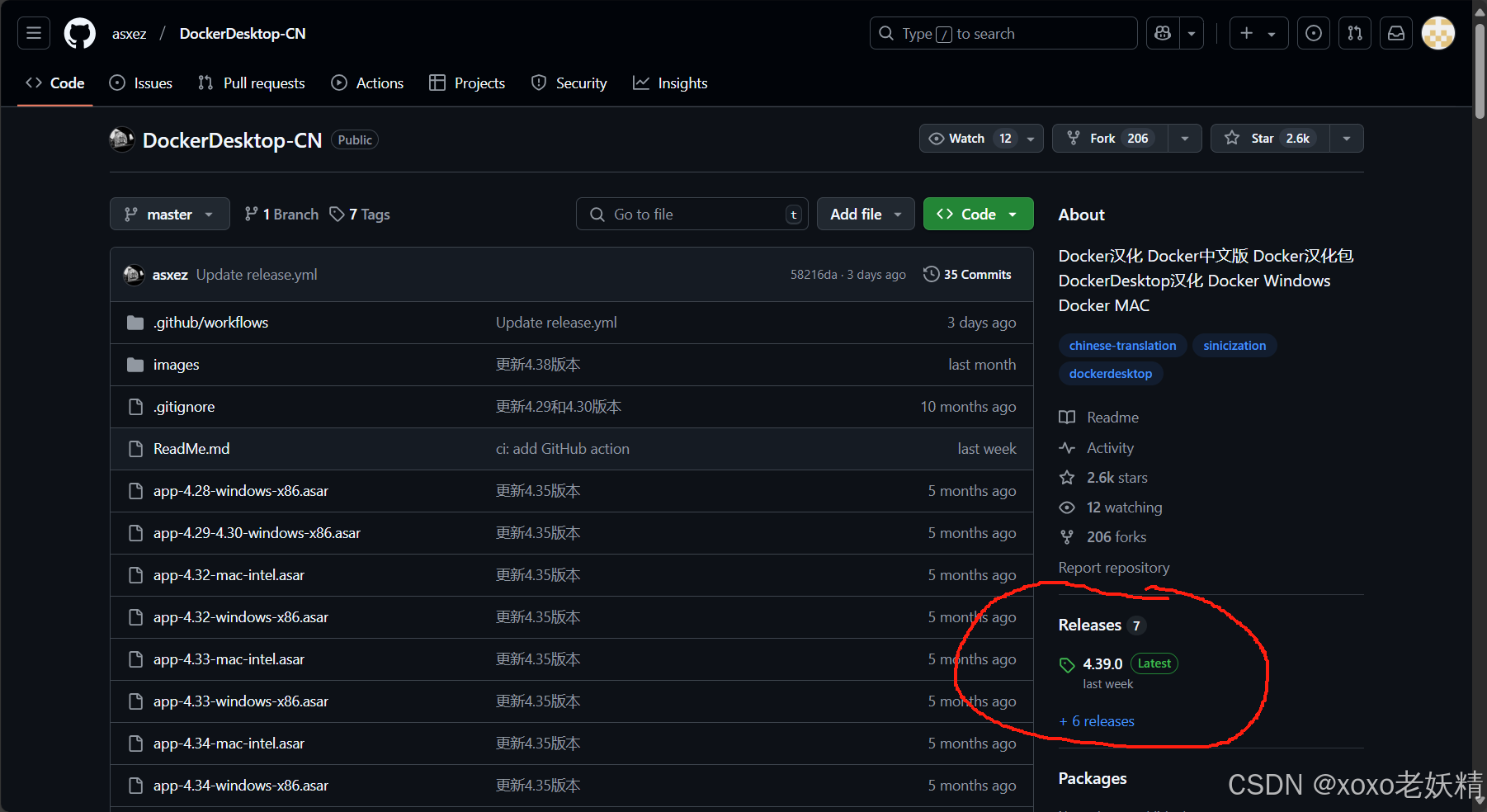Click the sinicization topic tag
Image resolution: width=1487 pixels, height=812 pixels.
pos(1234,346)
